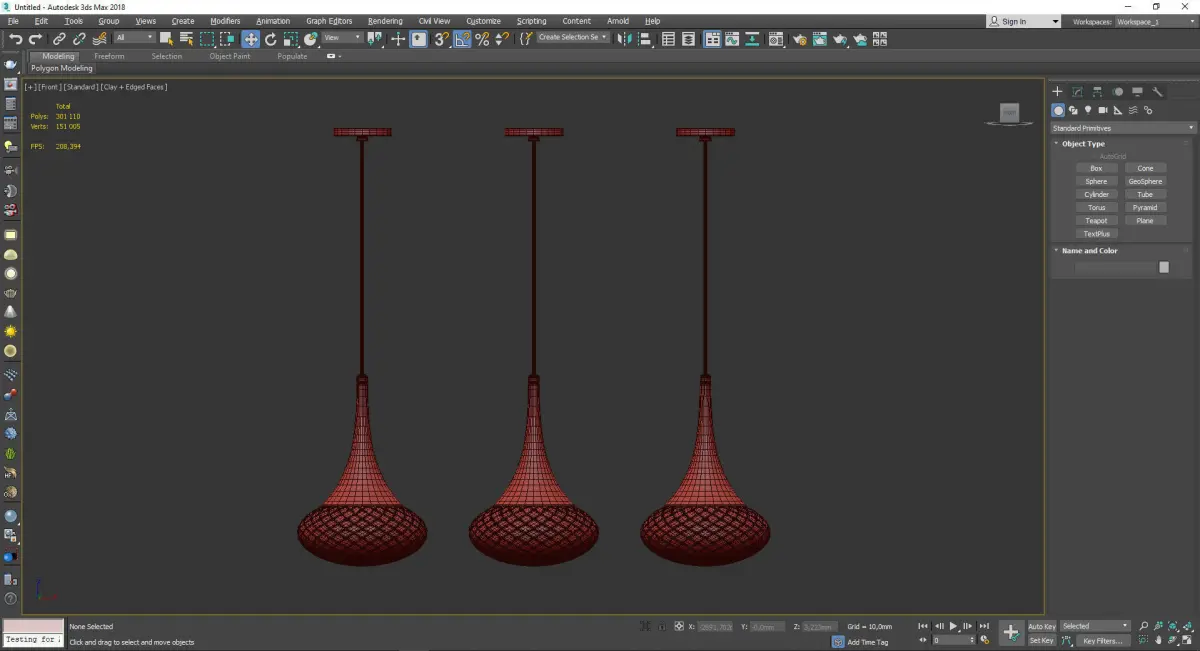1200x651 pixels.
Task: Activate the Select and Scale tool
Action: tap(290, 39)
